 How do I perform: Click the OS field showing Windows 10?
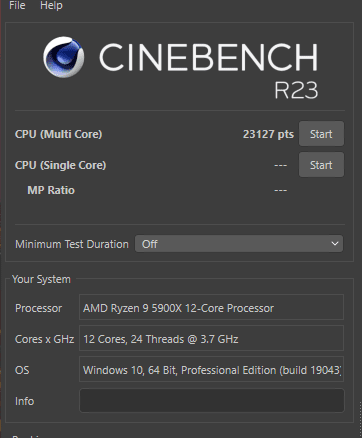point(211,369)
